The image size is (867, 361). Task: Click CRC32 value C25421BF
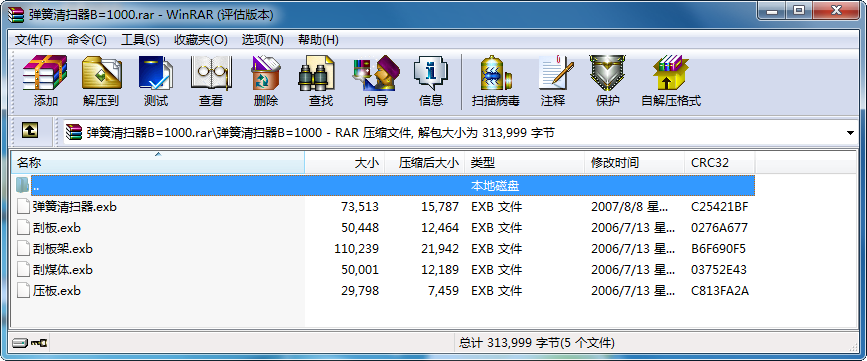(719, 207)
